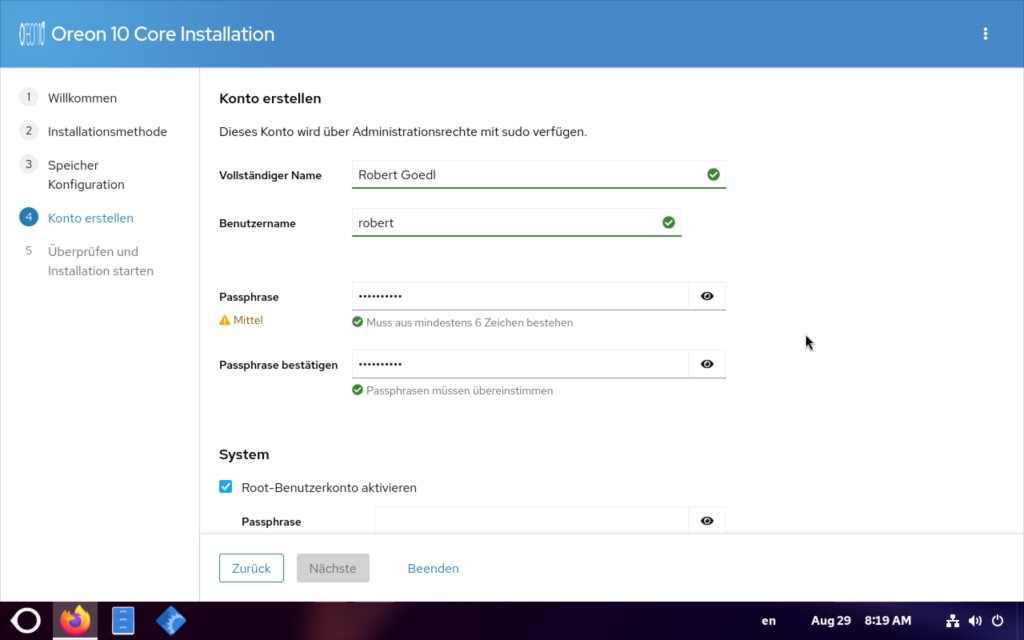Click 'Passphrasen müssen übereinstimmen' hint text
Viewport: 1024px width, 640px height.
[x=459, y=391]
